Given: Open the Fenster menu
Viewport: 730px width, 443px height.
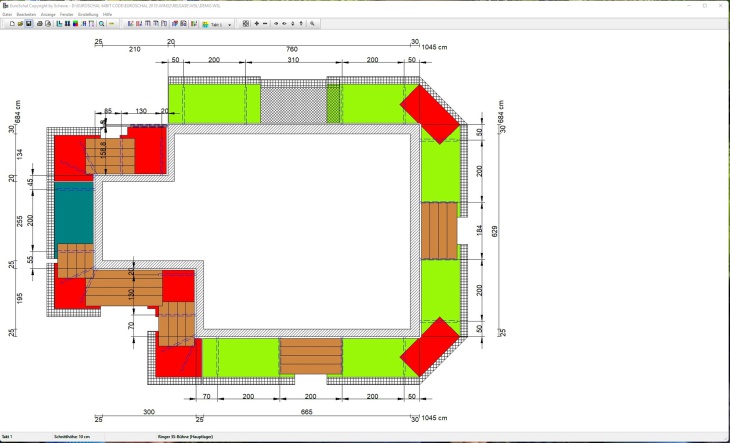Looking at the screenshot, I should coord(67,14).
